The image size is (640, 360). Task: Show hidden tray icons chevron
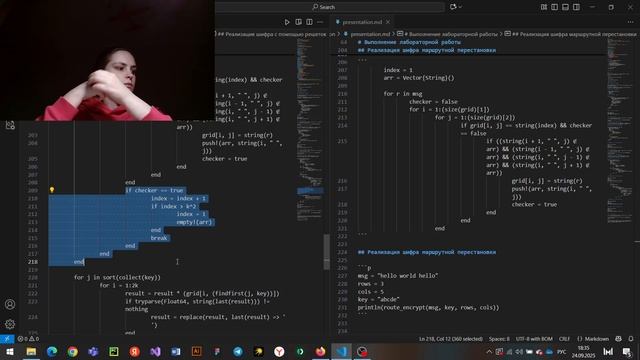489,351
